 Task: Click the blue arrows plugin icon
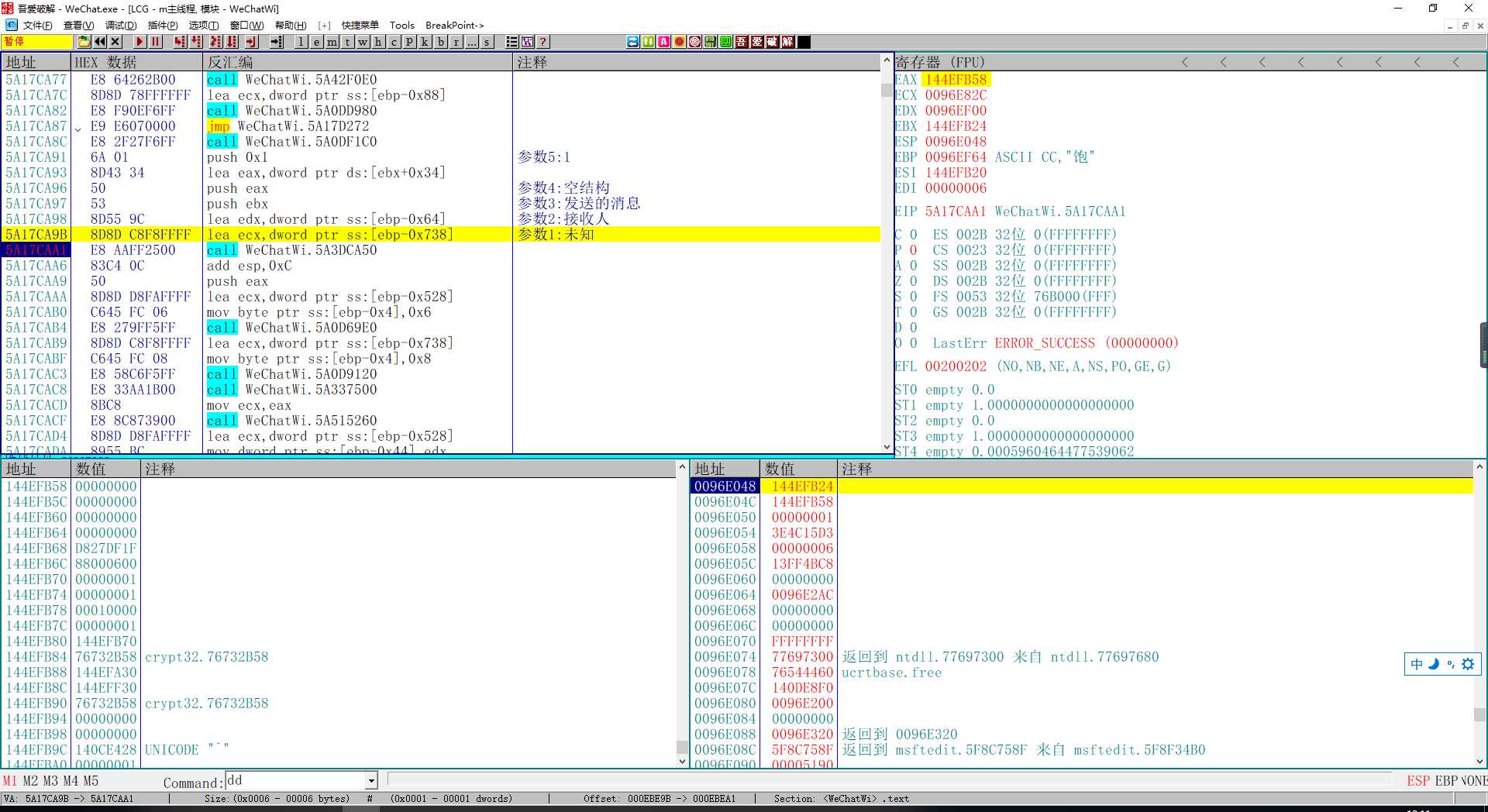coord(632,42)
